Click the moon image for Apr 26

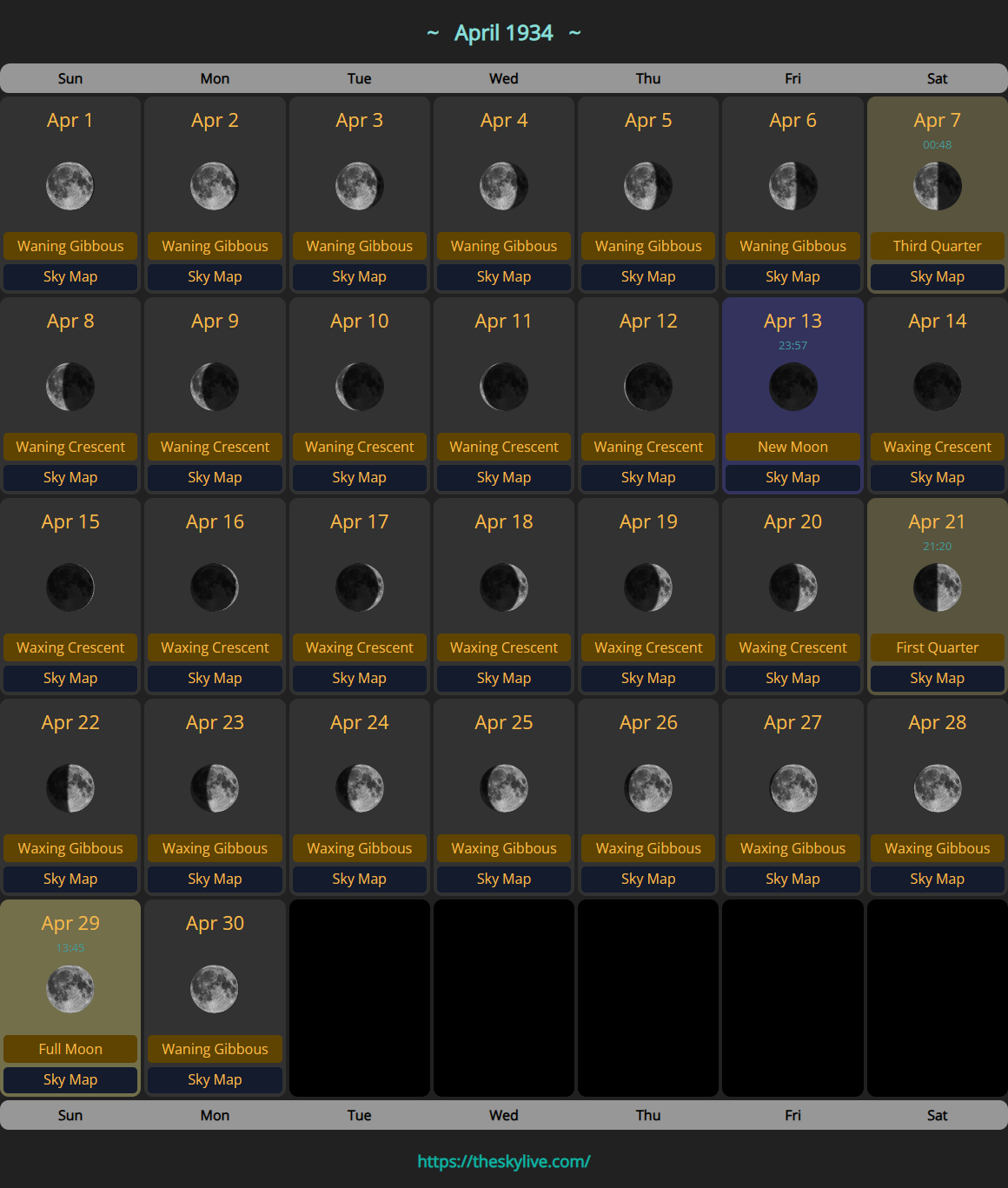[x=648, y=788]
